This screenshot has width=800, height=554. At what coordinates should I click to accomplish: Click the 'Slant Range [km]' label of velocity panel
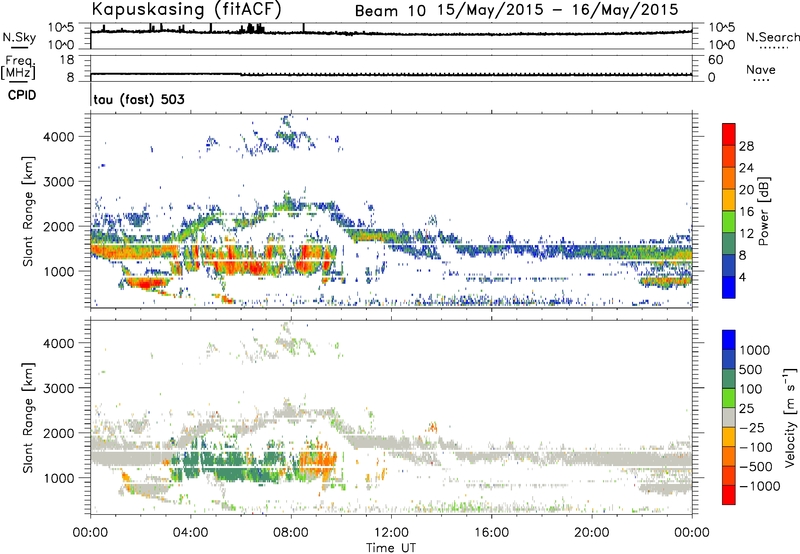click(28, 418)
